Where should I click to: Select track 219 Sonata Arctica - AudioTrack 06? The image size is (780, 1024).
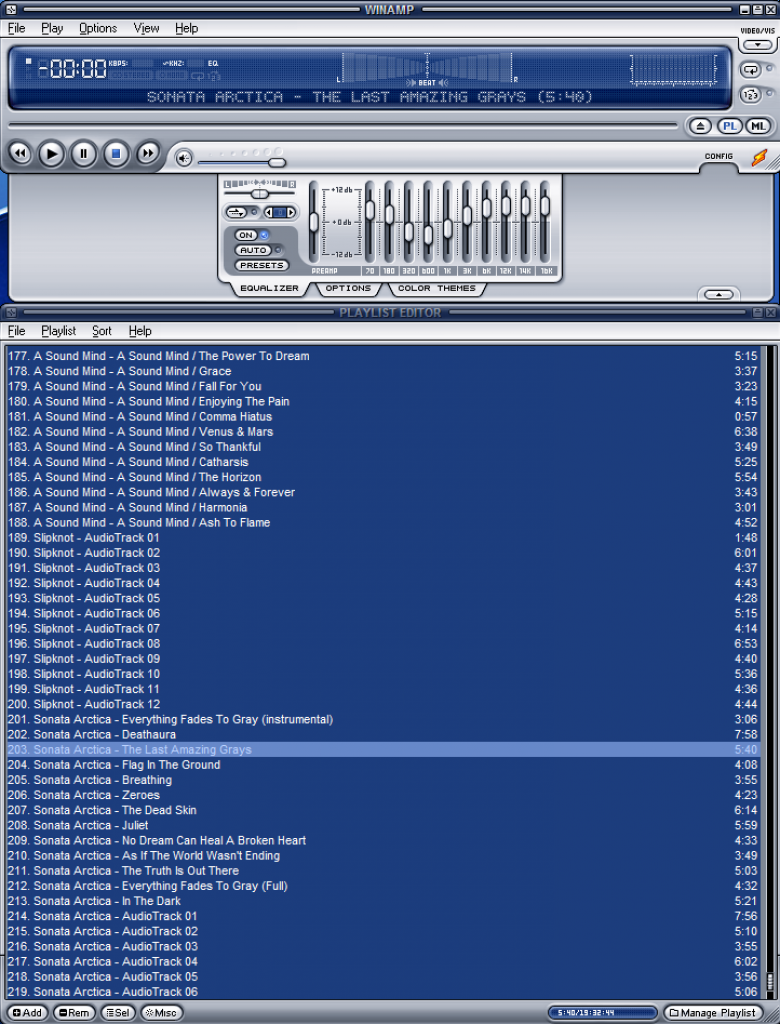click(x=383, y=992)
